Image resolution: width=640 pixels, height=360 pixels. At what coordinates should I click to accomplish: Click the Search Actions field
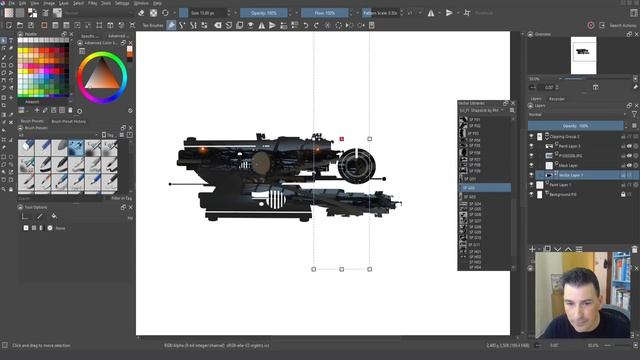coord(623,25)
